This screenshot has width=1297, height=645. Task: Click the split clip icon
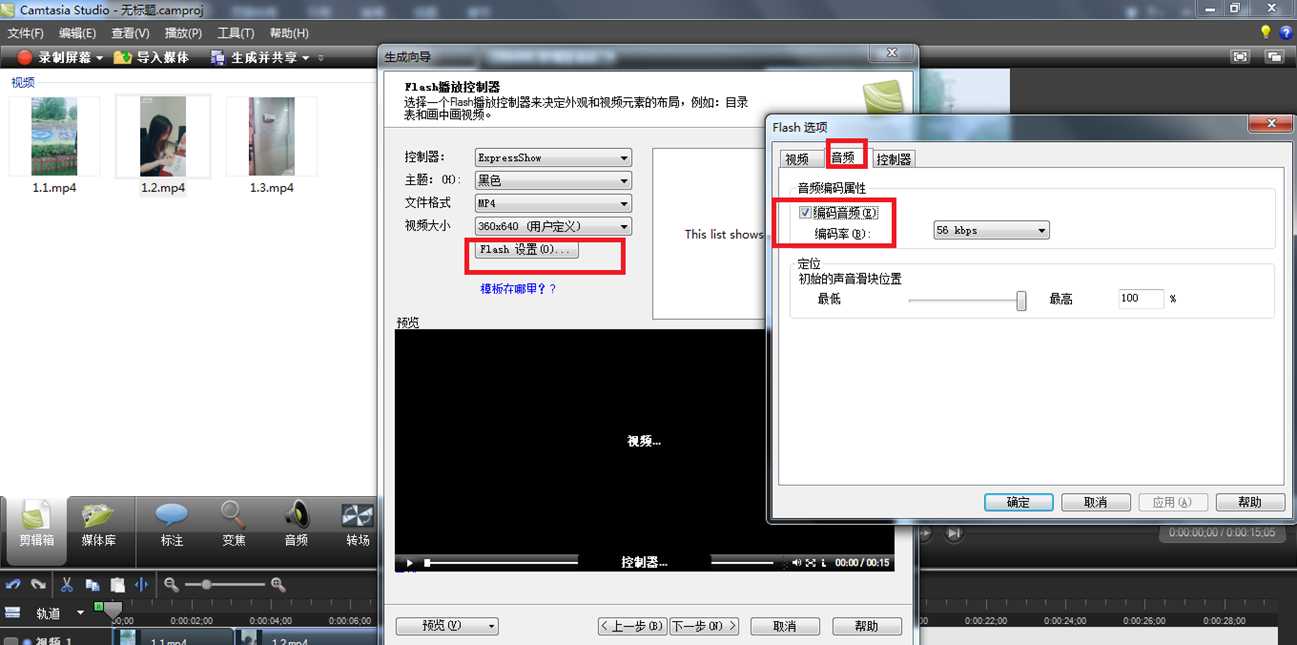tap(141, 585)
